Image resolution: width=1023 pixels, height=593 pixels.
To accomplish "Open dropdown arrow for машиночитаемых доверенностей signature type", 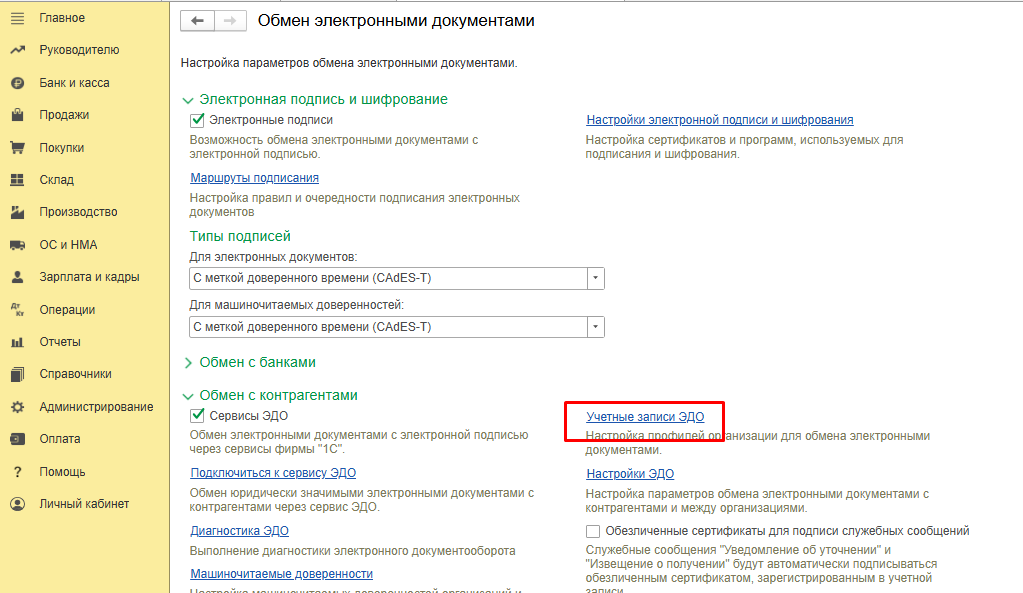I will tap(595, 327).
